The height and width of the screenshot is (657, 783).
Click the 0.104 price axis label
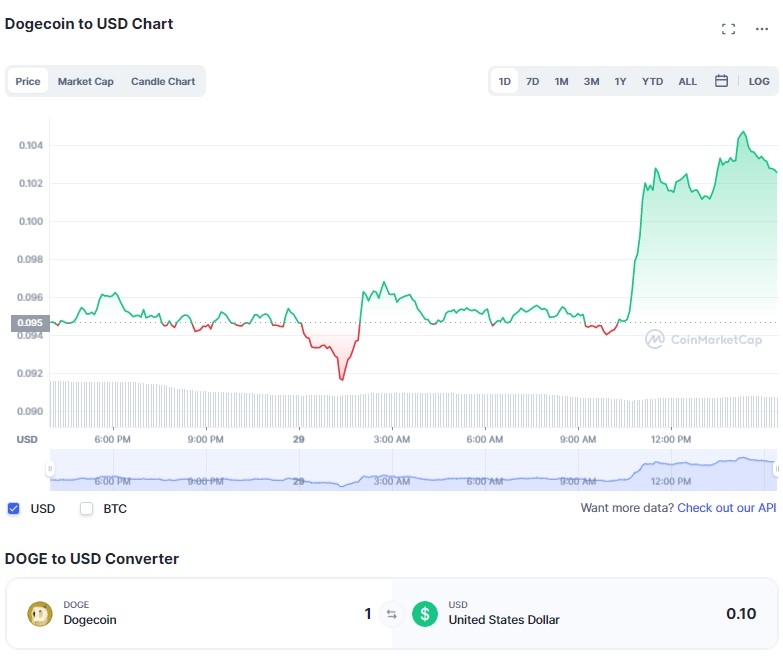(31, 145)
